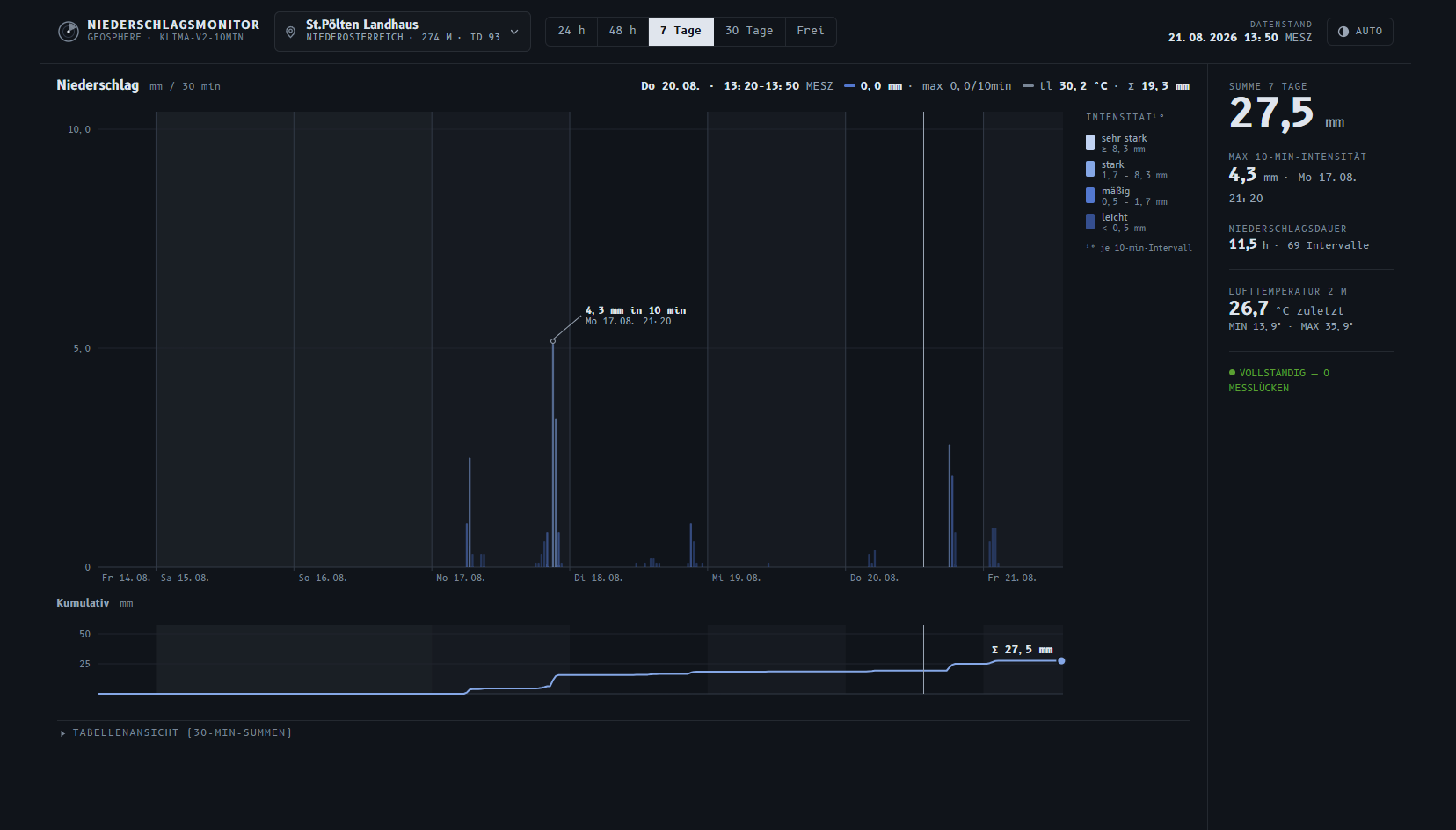1456x830 pixels.
Task: Select the 7 Tage range tab
Action: pos(681,31)
